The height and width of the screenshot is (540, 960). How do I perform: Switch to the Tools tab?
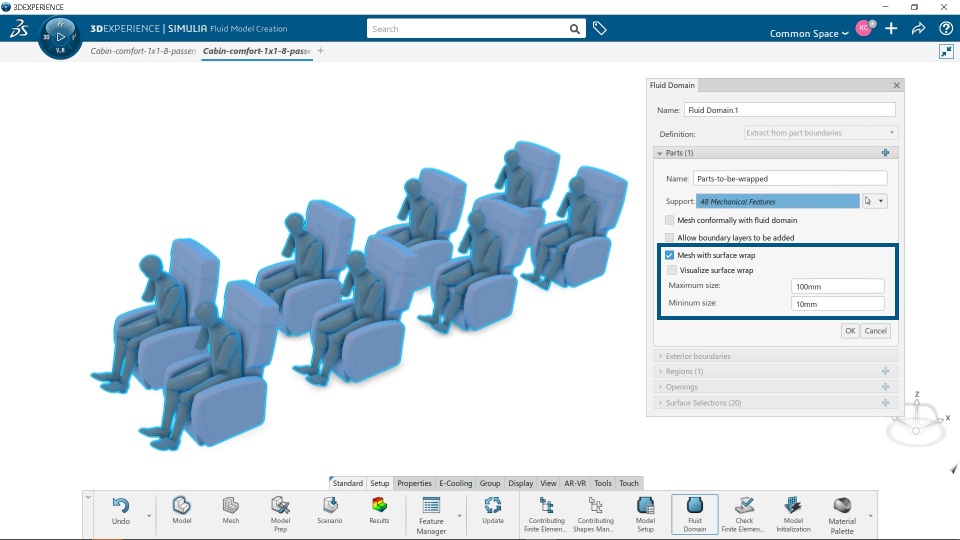coord(603,483)
